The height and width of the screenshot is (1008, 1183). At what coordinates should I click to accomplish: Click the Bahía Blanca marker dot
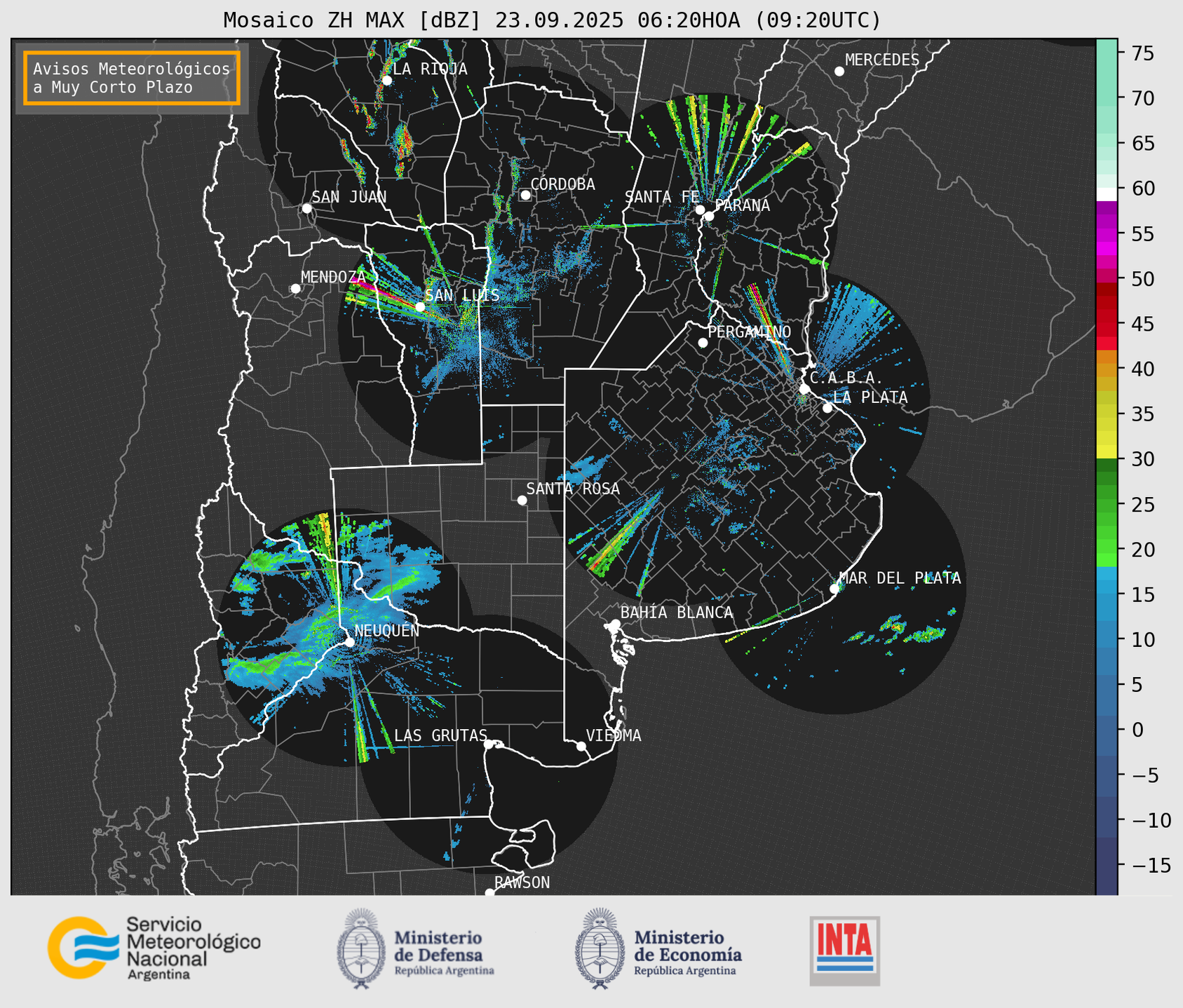click(615, 624)
